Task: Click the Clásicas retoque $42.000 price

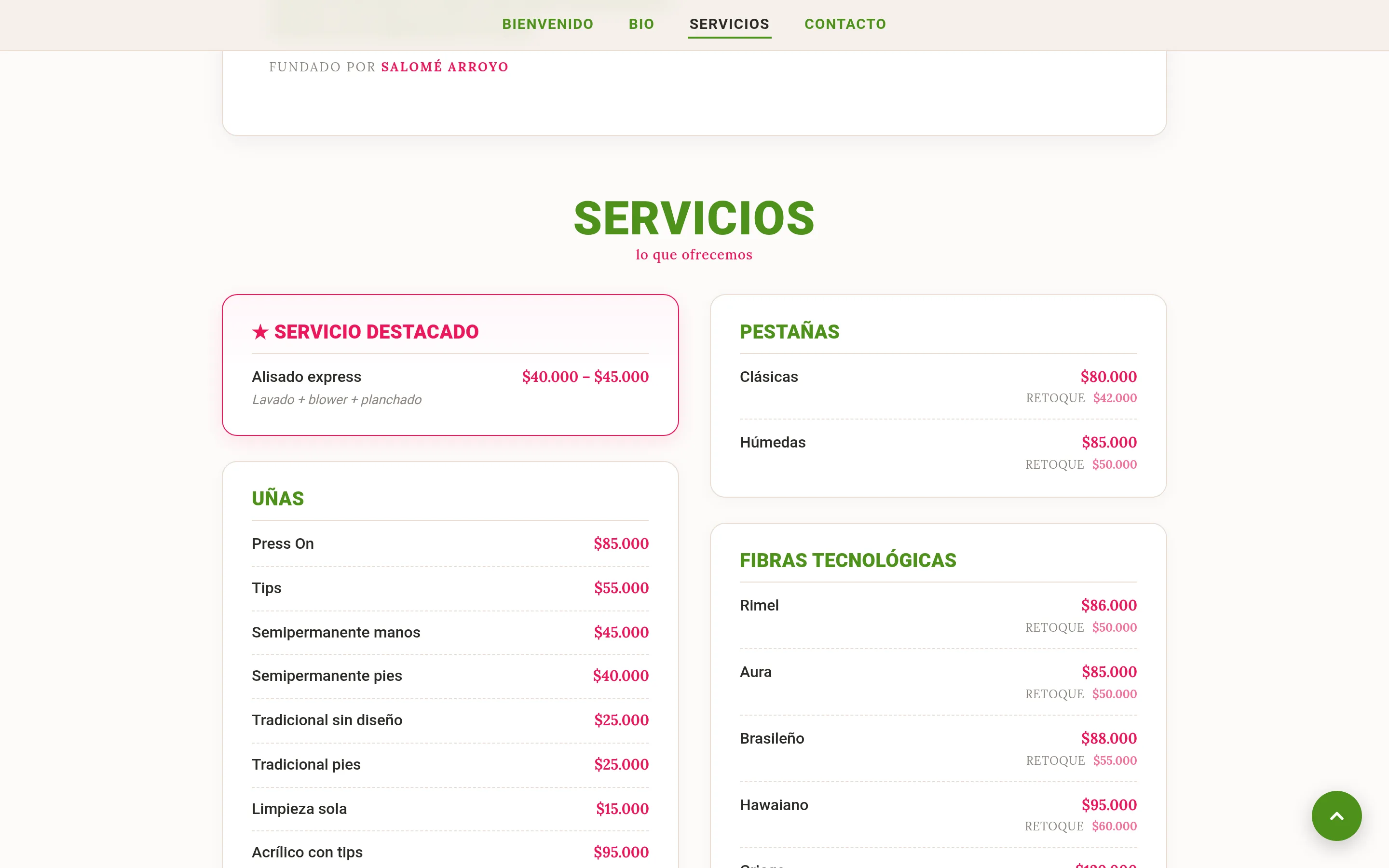Action: coord(1115,398)
